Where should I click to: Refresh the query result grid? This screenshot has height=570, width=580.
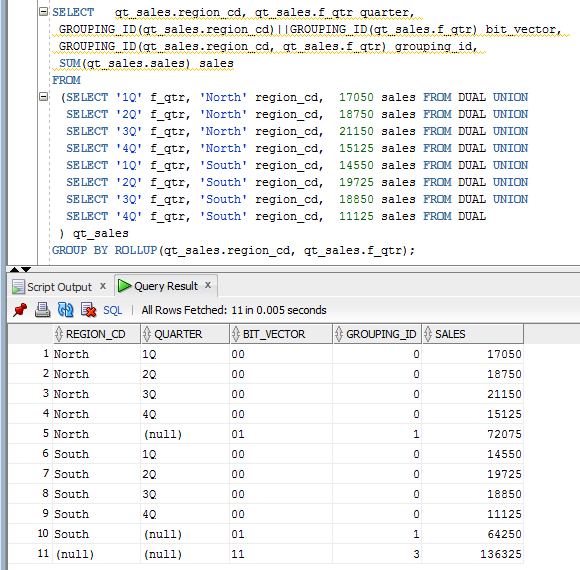pos(65,310)
